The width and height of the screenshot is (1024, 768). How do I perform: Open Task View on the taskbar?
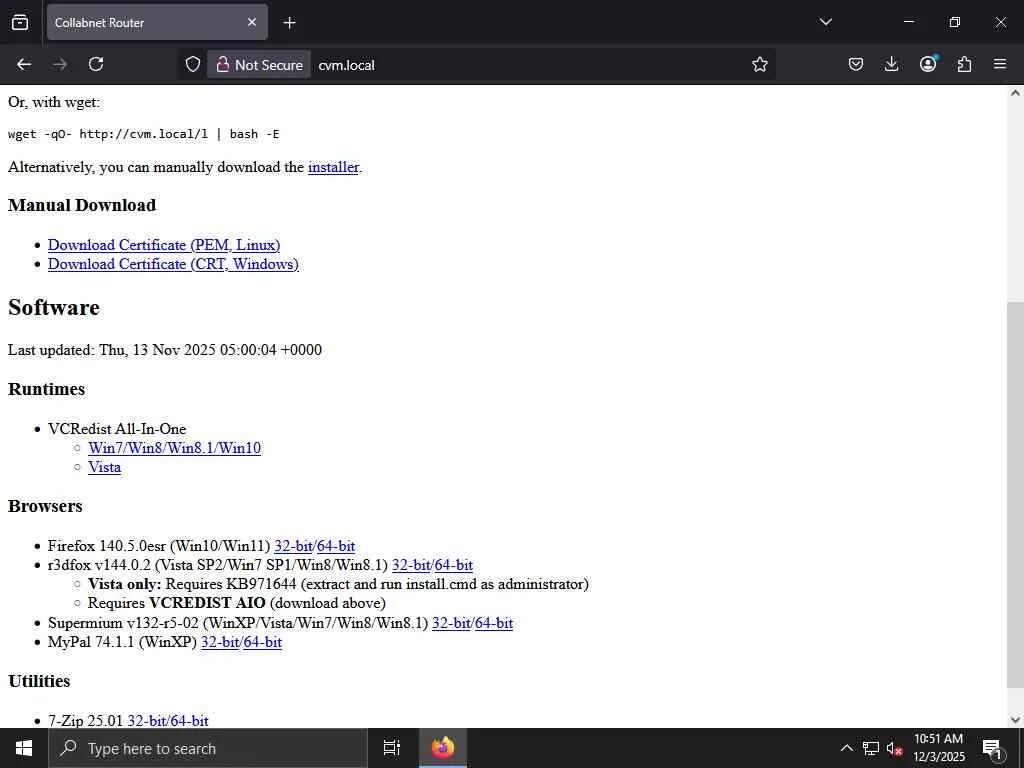pos(391,748)
